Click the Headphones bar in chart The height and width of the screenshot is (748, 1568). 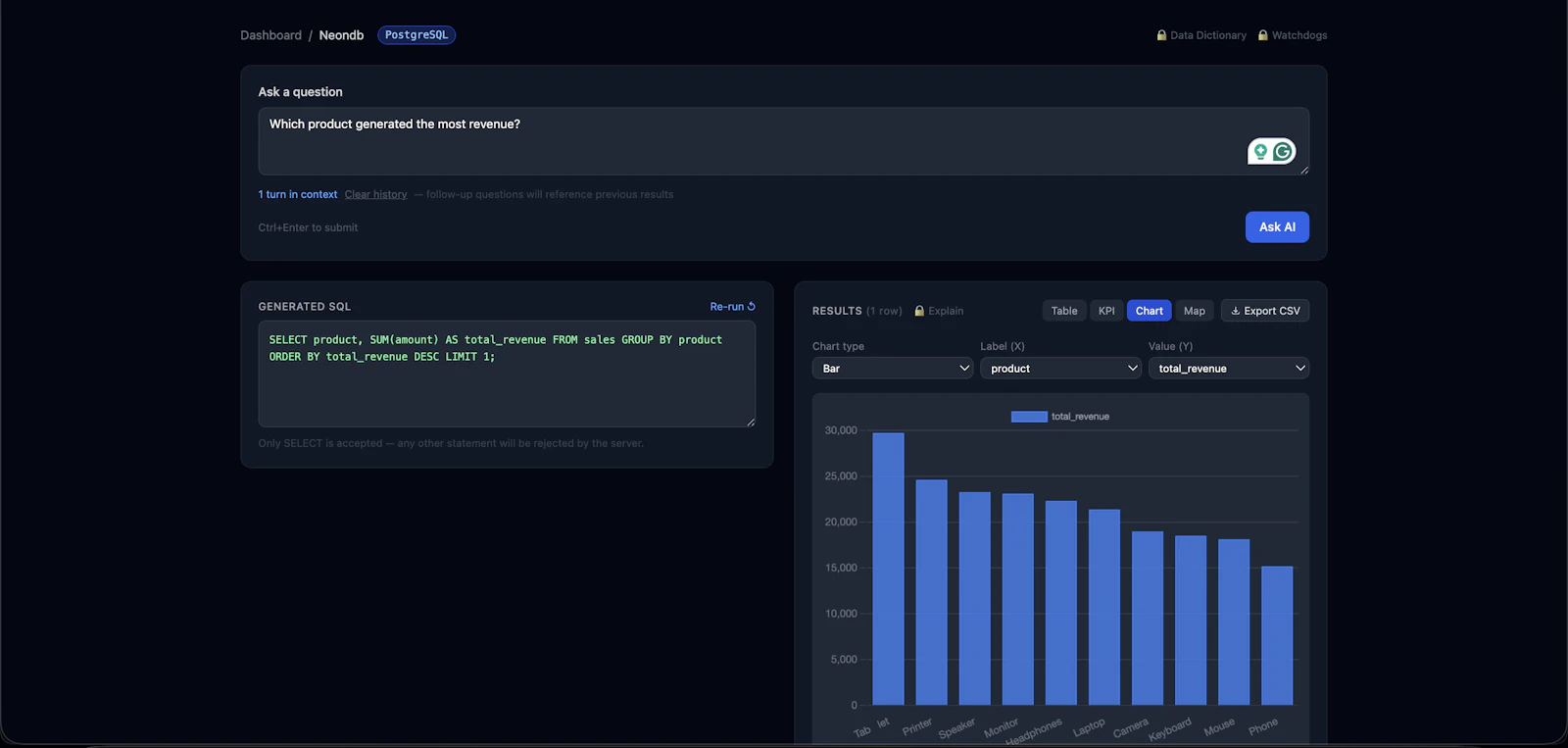click(x=1061, y=603)
